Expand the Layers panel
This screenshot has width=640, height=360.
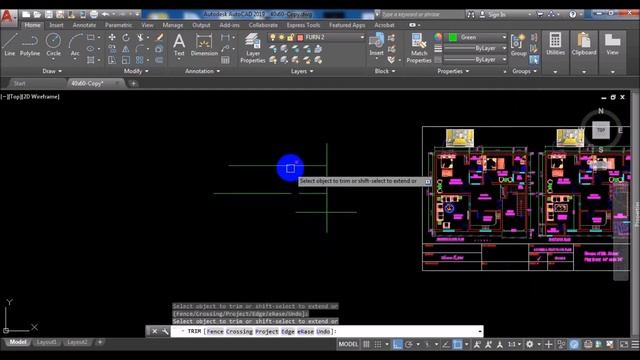tap(302, 71)
